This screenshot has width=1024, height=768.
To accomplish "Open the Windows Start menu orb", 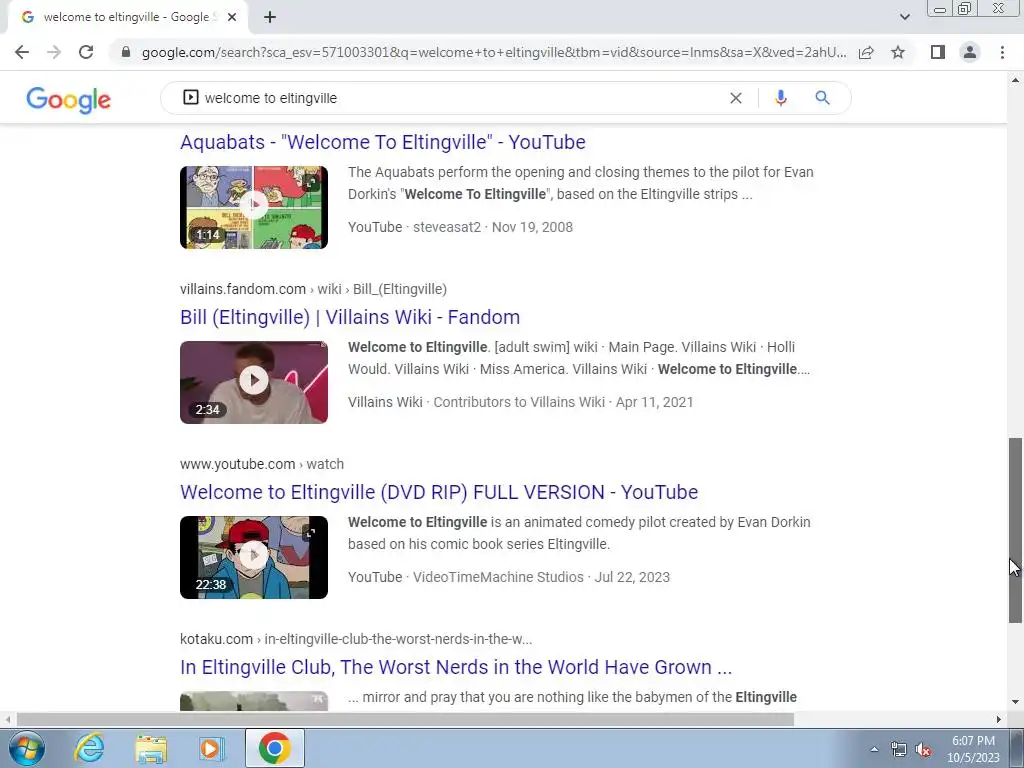I will [x=26, y=748].
